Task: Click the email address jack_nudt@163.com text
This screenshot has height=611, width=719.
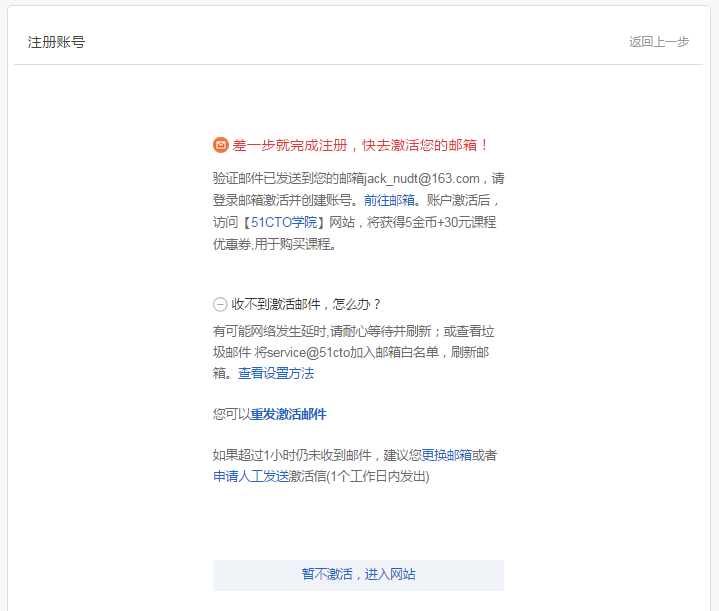Action: coord(422,178)
